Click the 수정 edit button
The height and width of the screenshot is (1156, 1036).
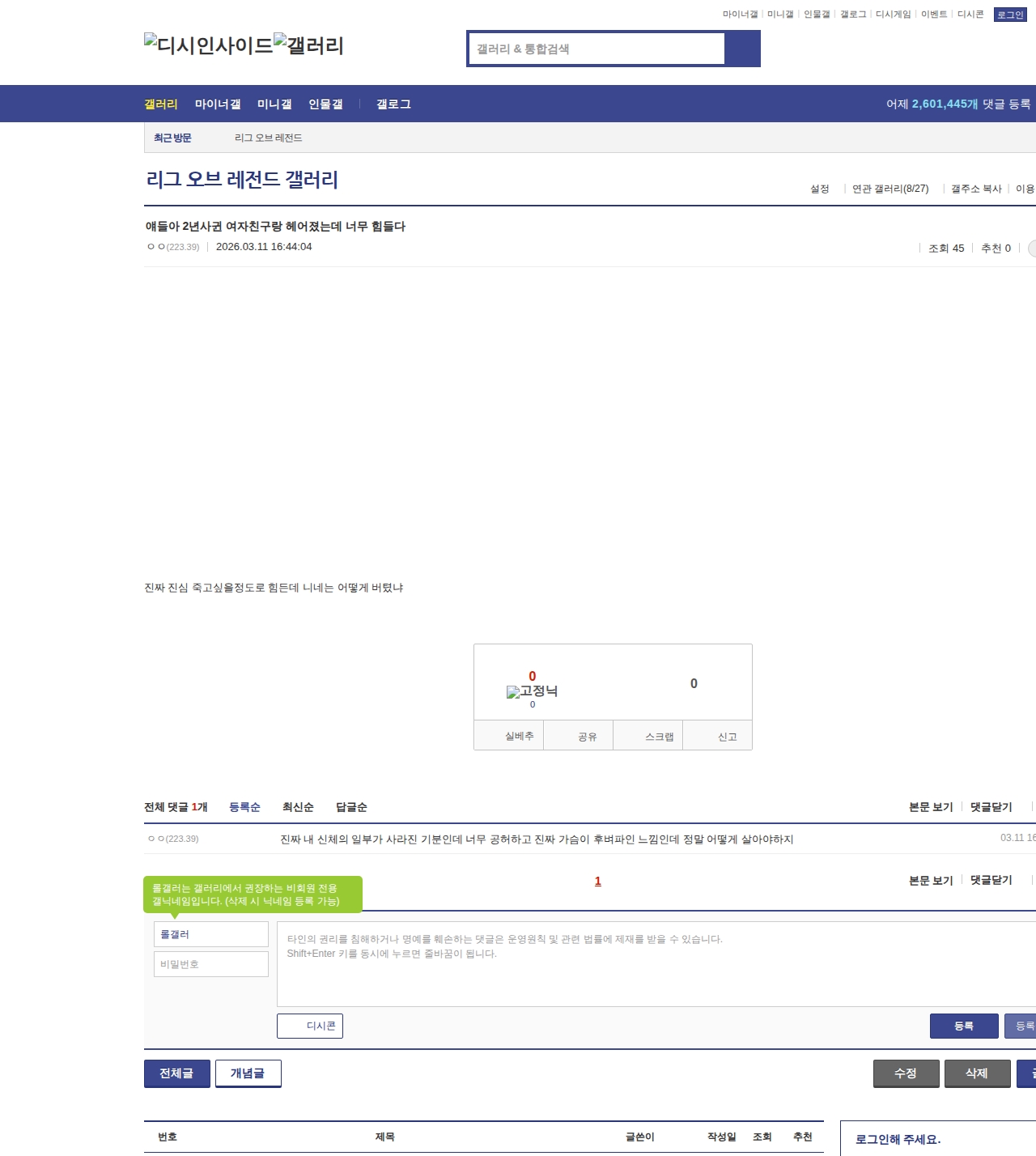pos(906,1073)
